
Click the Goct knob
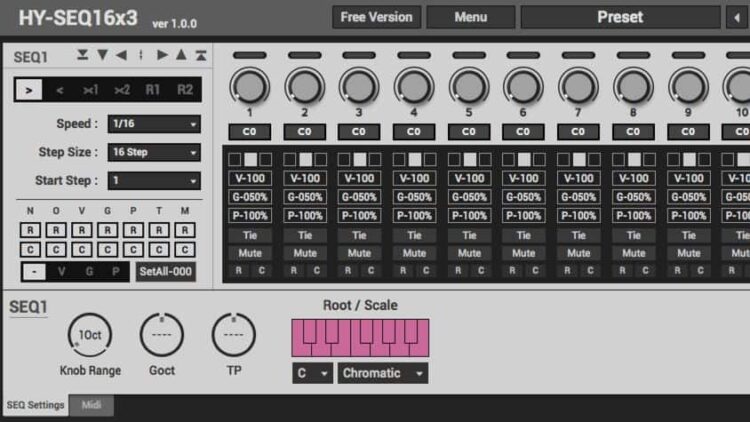162,335
